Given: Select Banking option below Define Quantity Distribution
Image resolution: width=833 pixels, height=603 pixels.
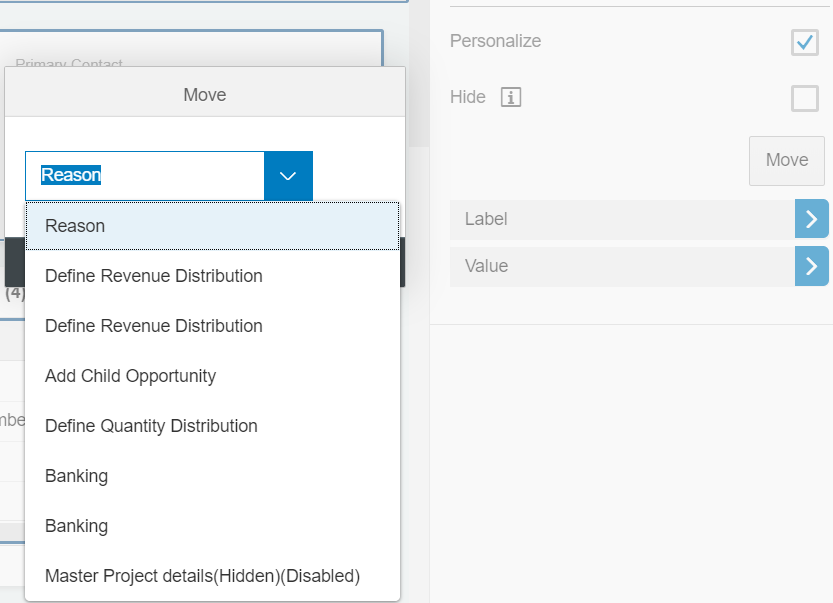Looking at the screenshot, I should (212, 475).
